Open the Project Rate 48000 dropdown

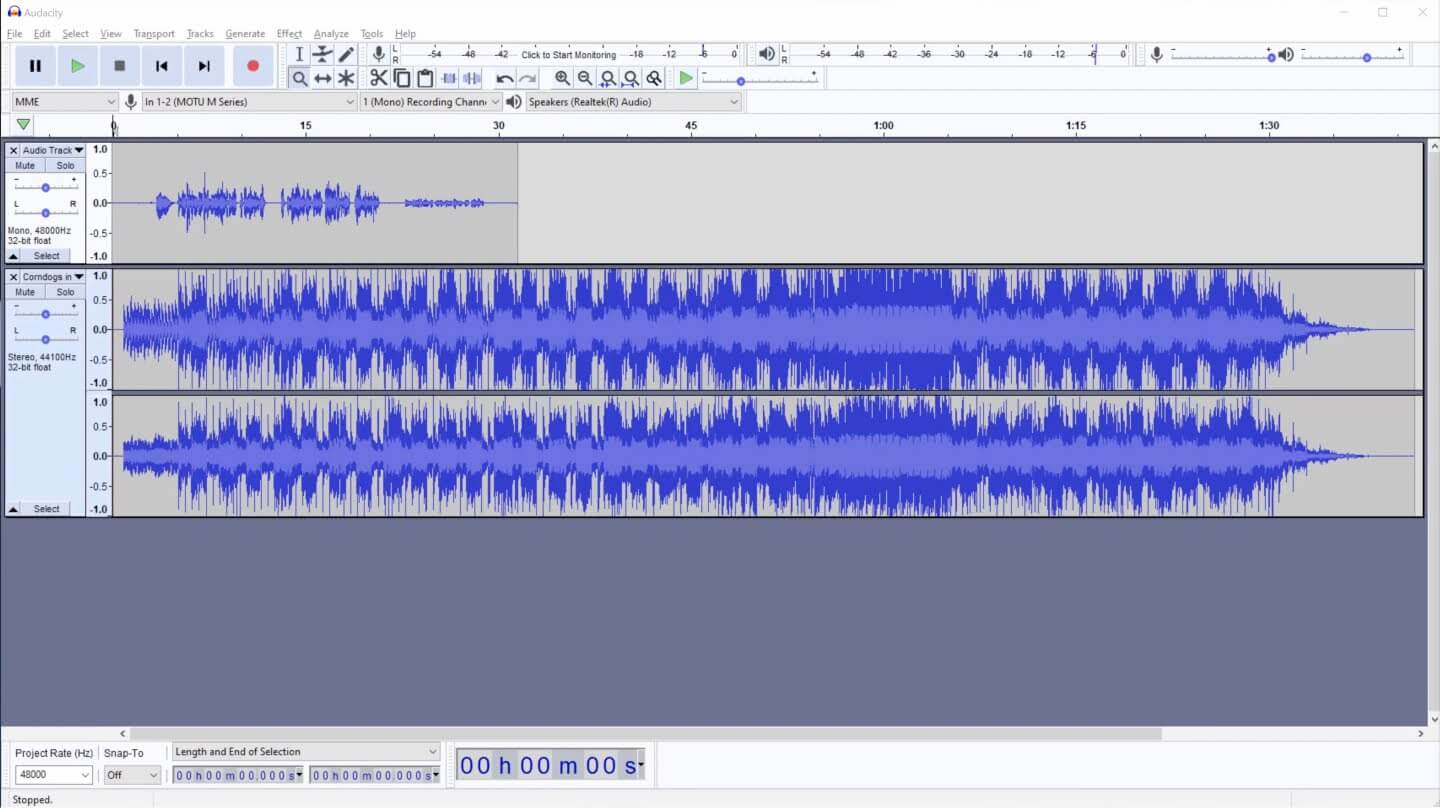[54, 775]
